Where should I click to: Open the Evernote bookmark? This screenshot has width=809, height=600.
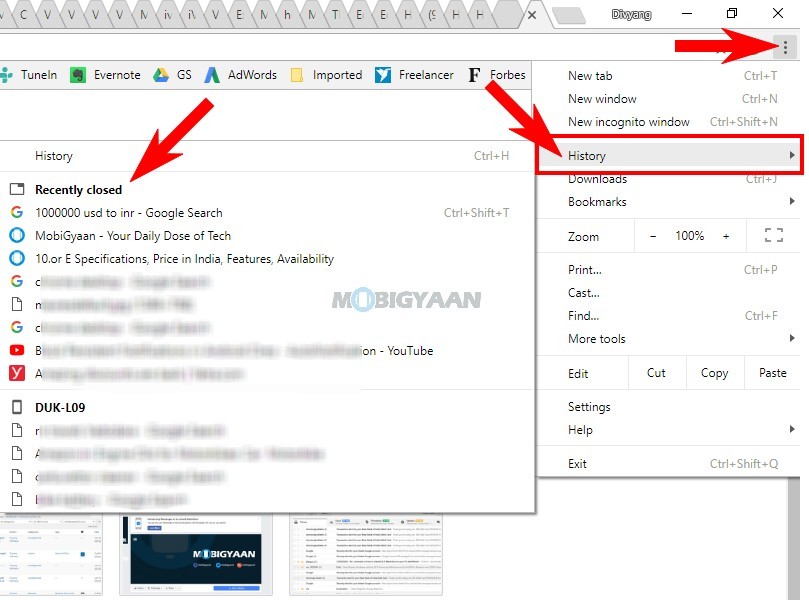[x=105, y=75]
